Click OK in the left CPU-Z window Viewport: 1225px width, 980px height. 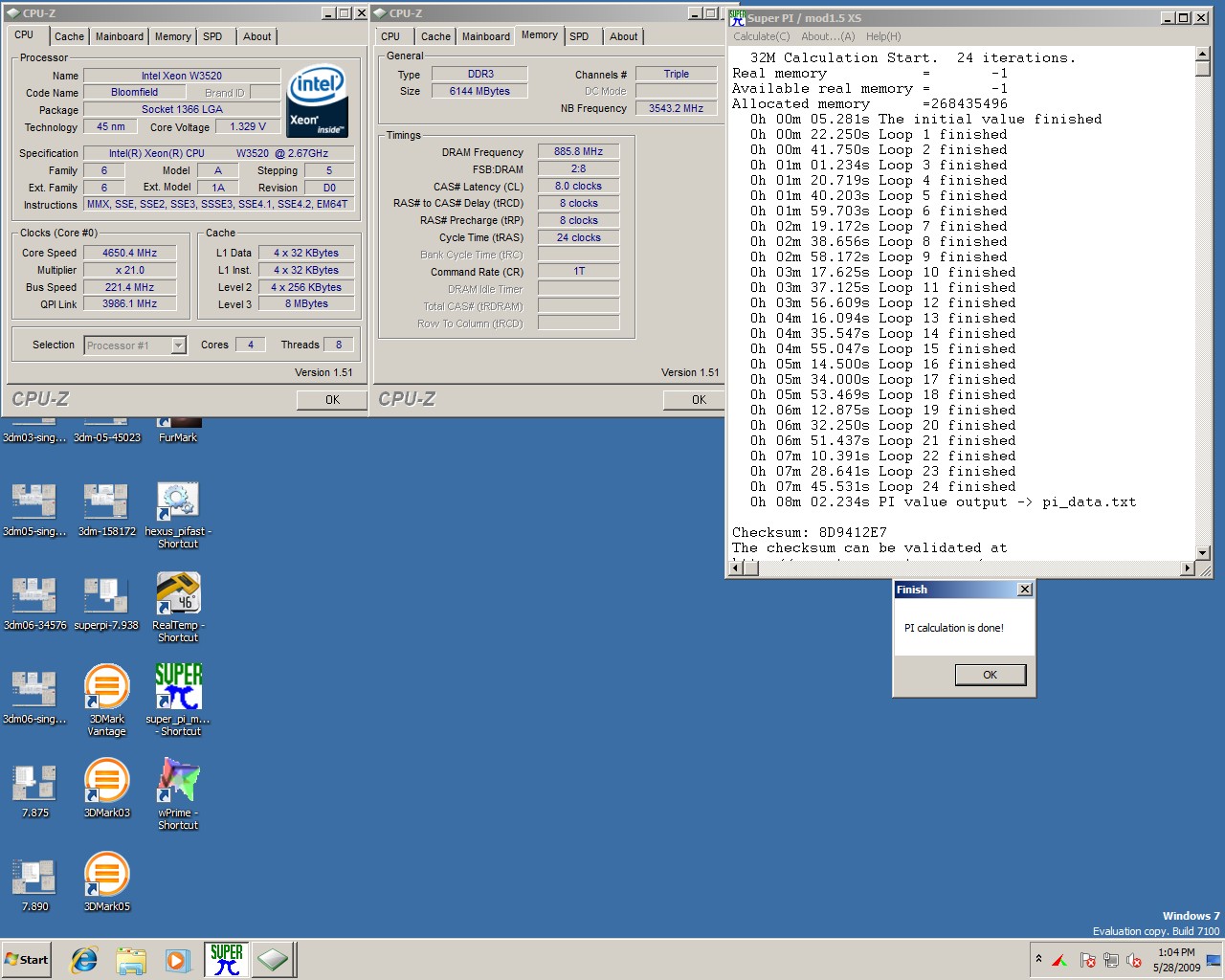coord(332,400)
